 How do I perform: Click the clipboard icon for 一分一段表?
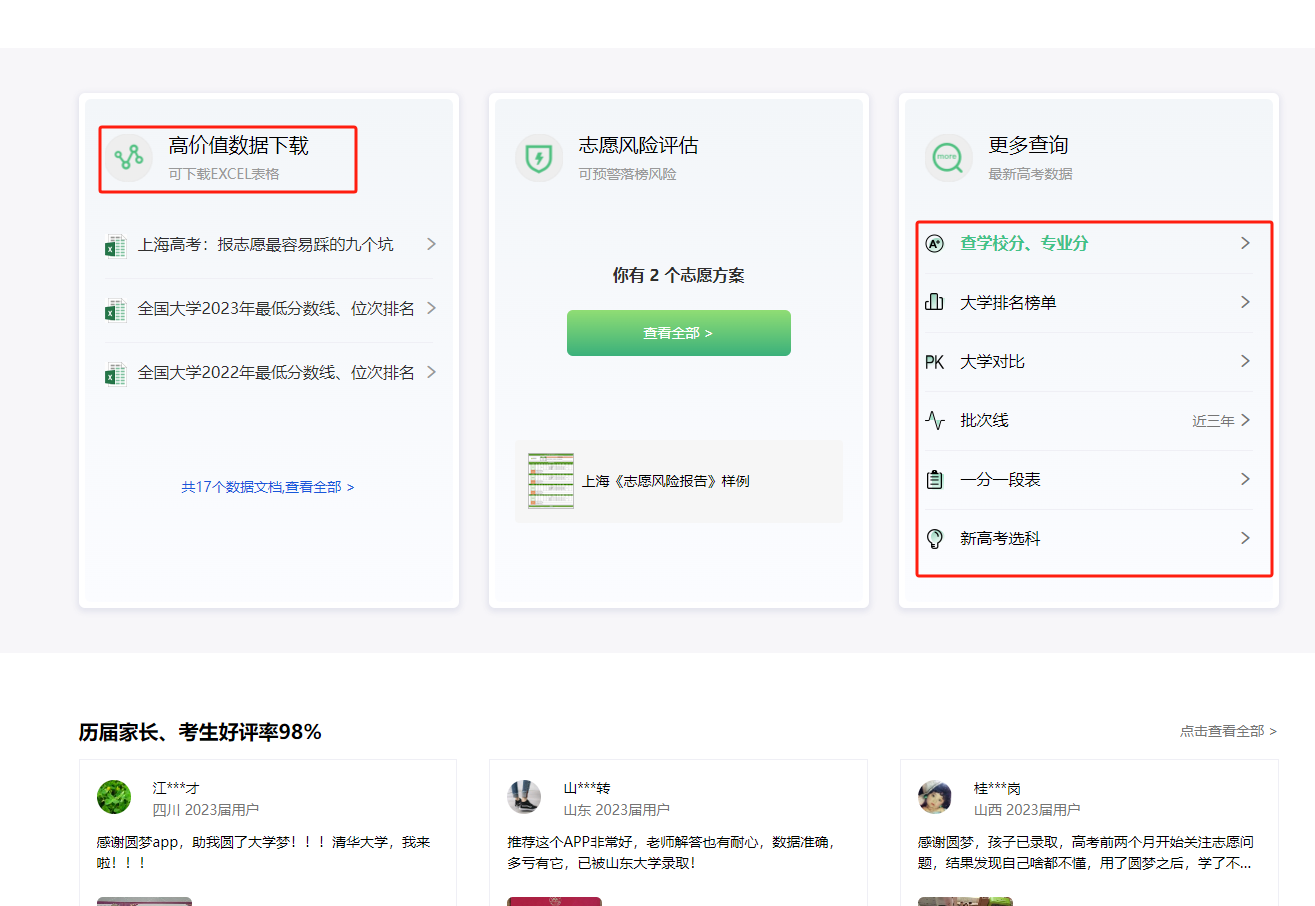pyautogui.click(x=934, y=480)
